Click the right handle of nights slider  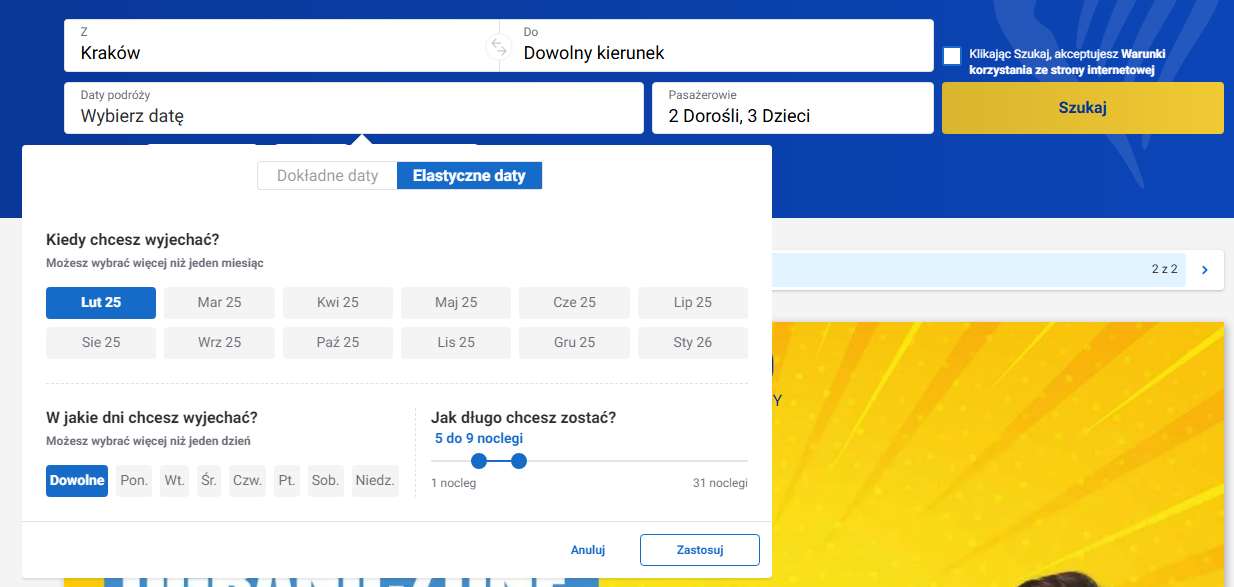pyautogui.click(x=518, y=461)
